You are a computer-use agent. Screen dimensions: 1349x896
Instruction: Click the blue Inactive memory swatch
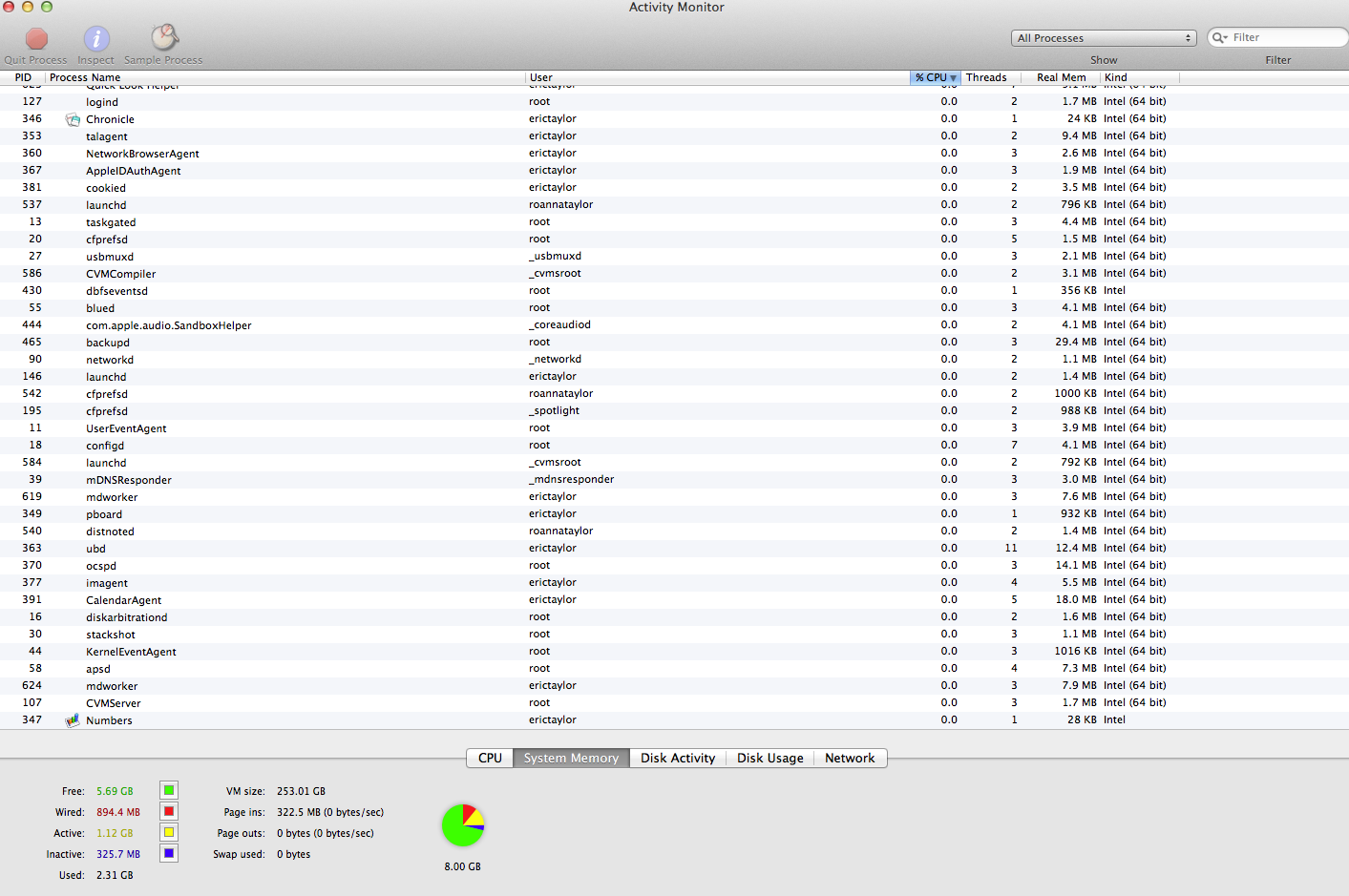click(x=169, y=853)
